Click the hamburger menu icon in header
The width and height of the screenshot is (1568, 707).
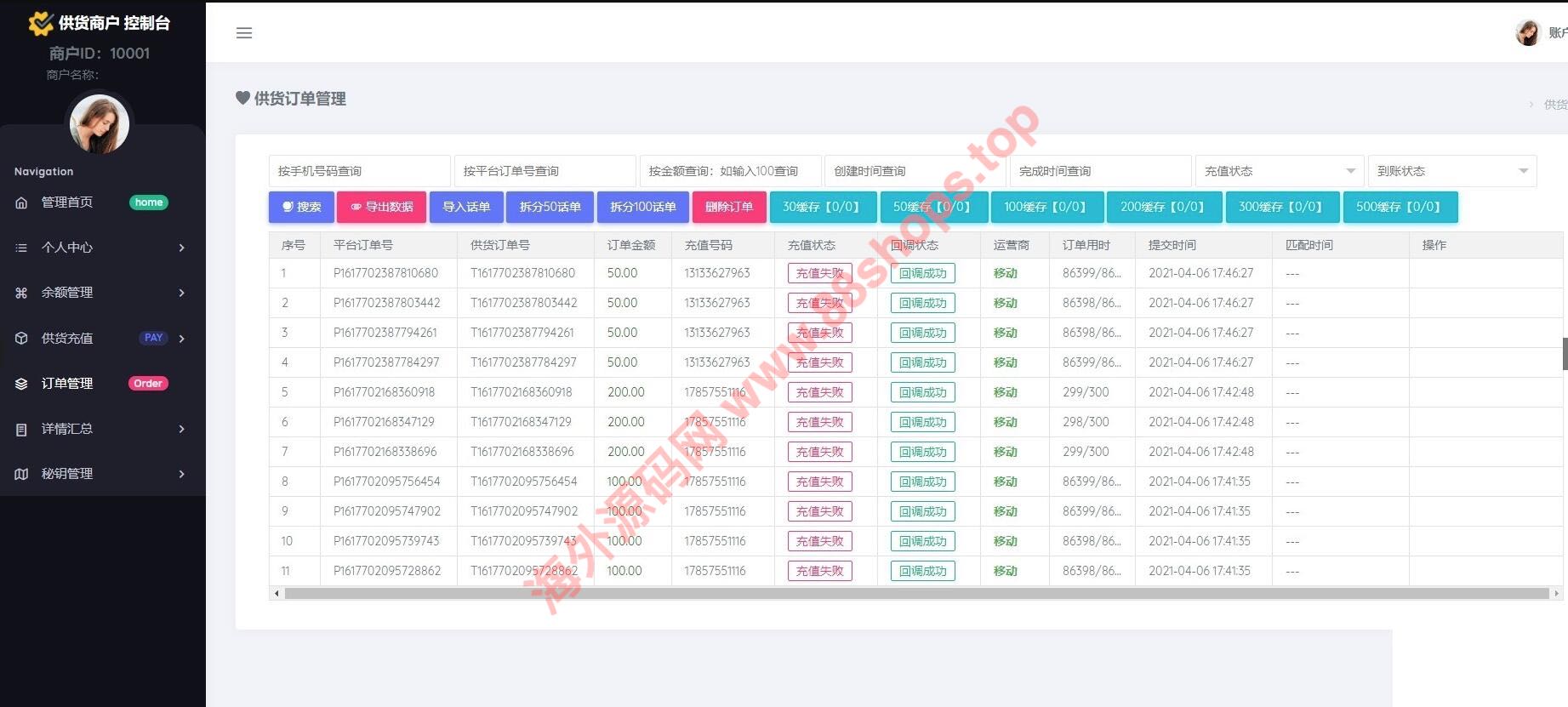click(244, 33)
